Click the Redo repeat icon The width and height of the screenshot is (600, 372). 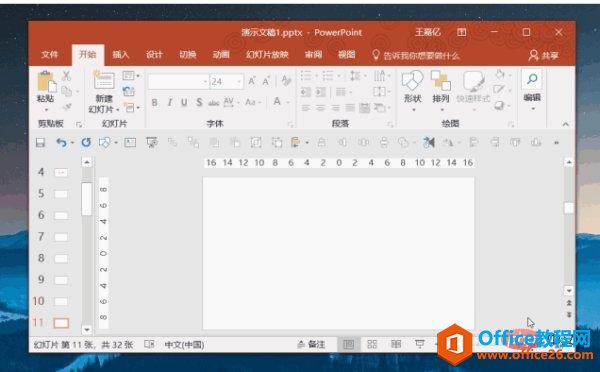(x=86, y=143)
